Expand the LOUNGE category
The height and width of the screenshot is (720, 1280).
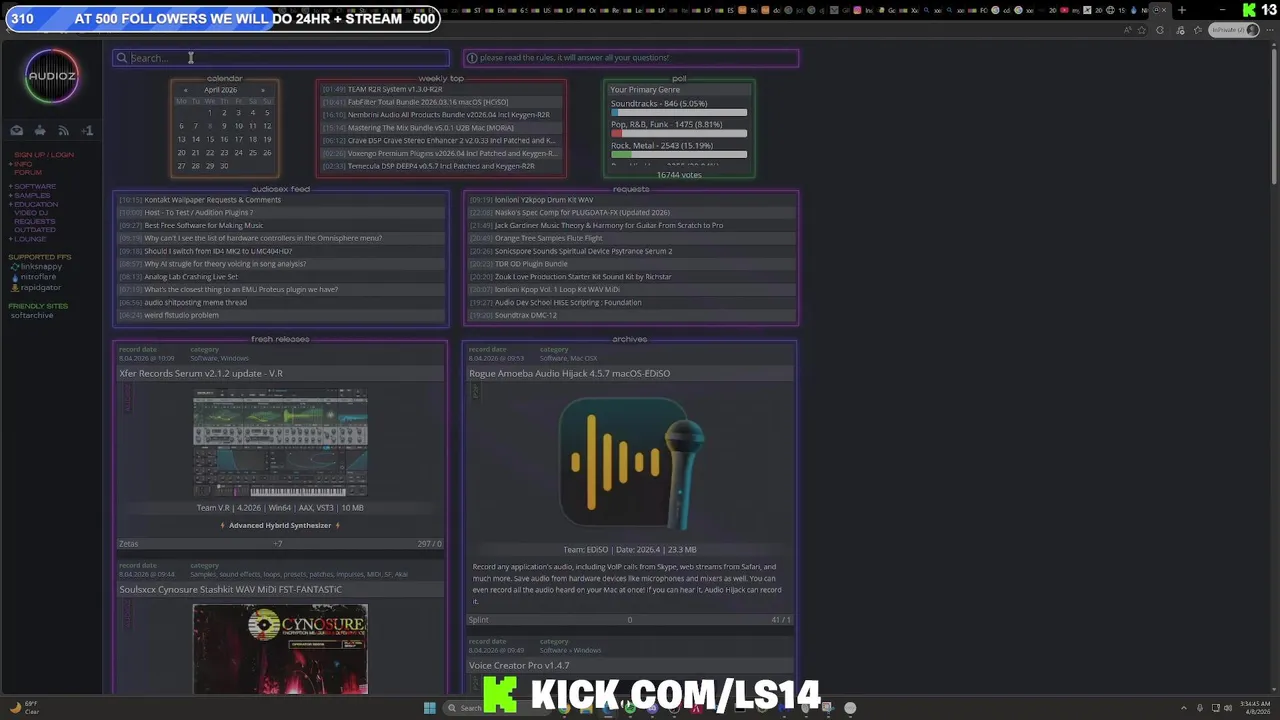point(29,239)
